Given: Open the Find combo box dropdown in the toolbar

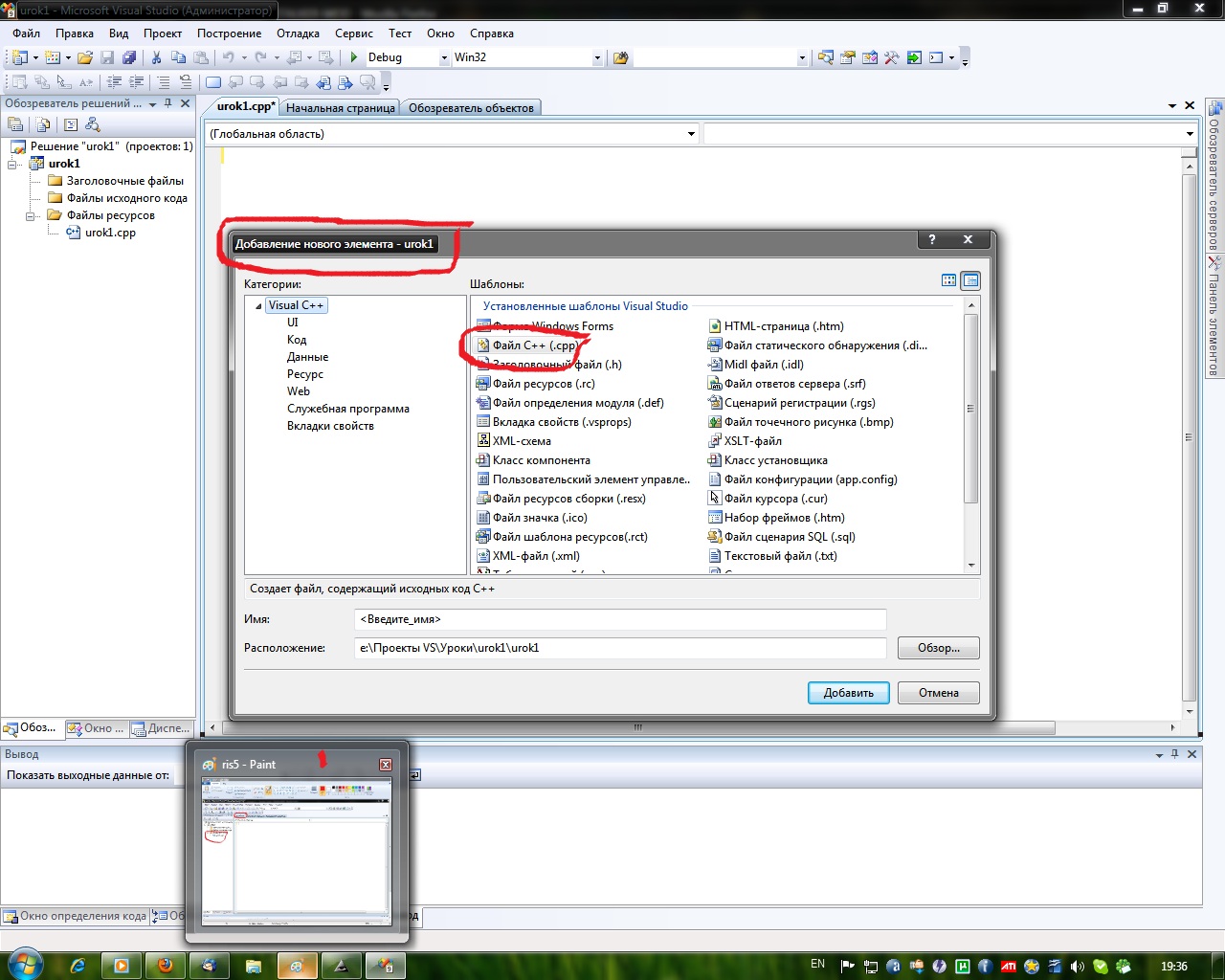Looking at the screenshot, I should click(x=802, y=57).
